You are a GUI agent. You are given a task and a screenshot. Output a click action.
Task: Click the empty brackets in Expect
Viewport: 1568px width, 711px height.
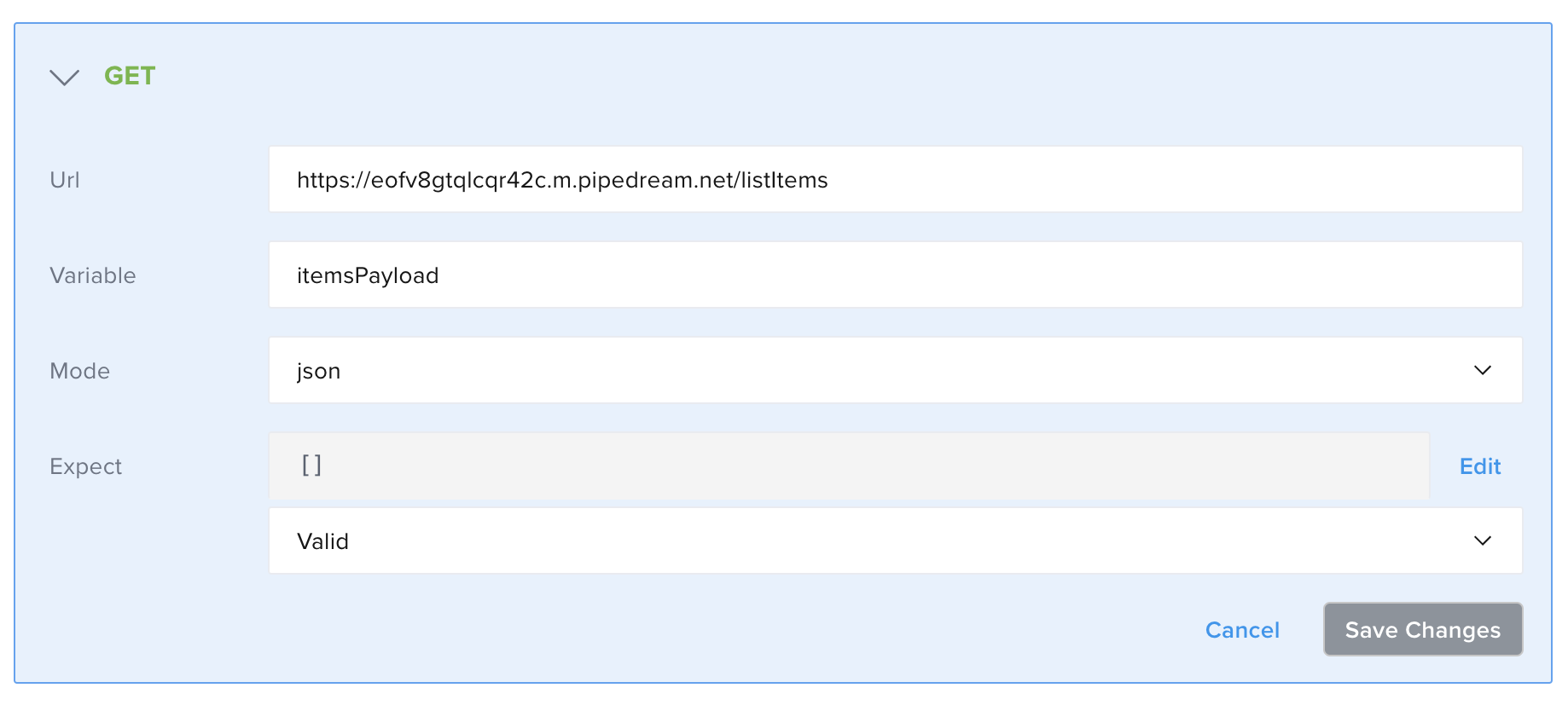tap(311, 465)
